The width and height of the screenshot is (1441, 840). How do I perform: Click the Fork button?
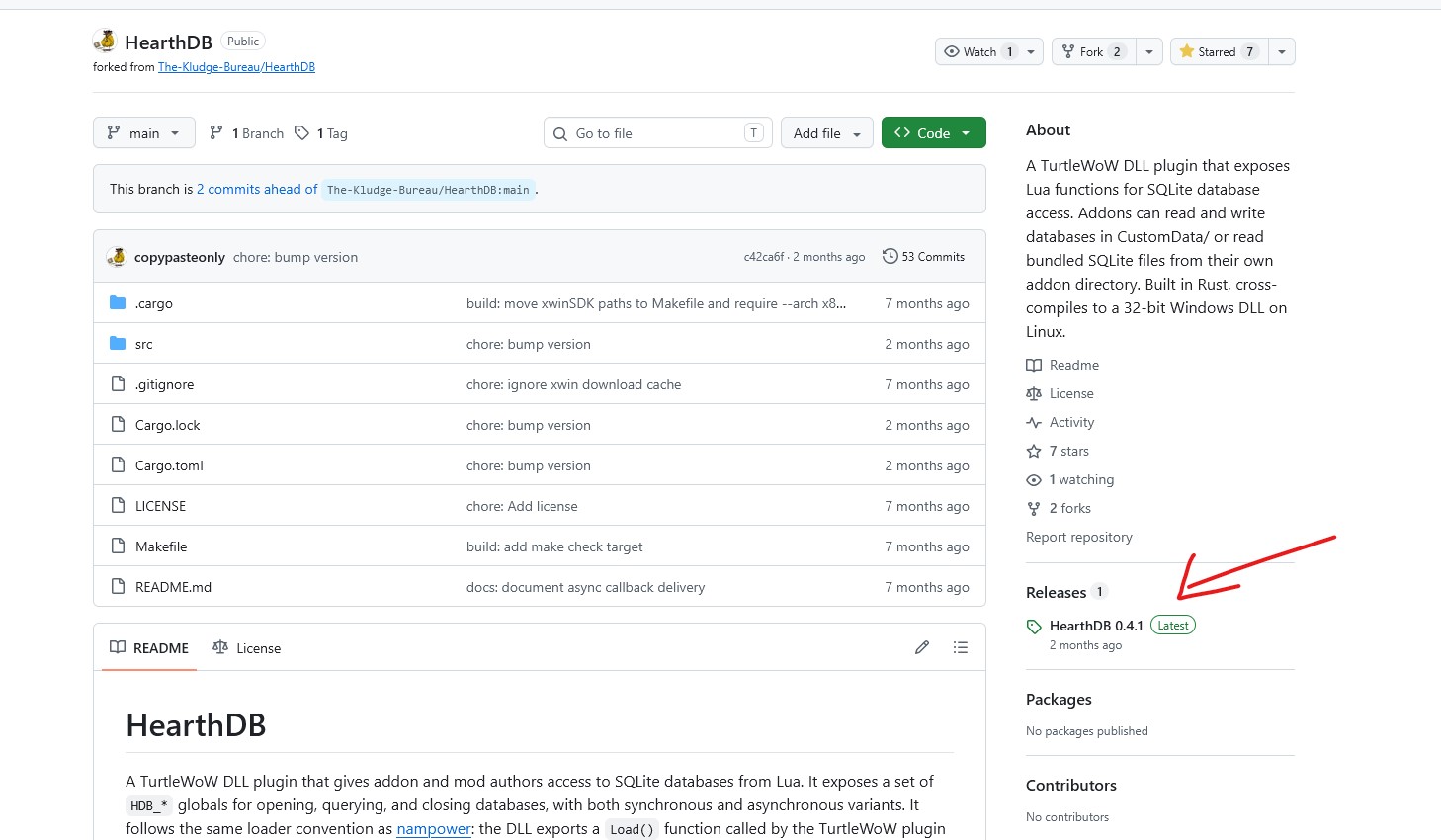[x=1094, y=51]
